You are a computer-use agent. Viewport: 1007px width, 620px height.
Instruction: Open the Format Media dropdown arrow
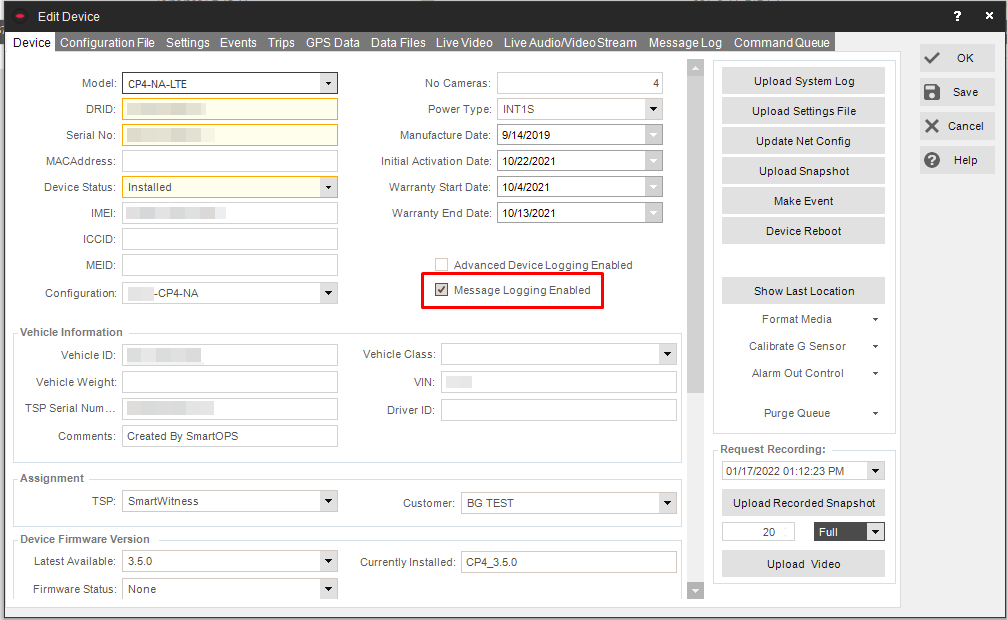875,320
